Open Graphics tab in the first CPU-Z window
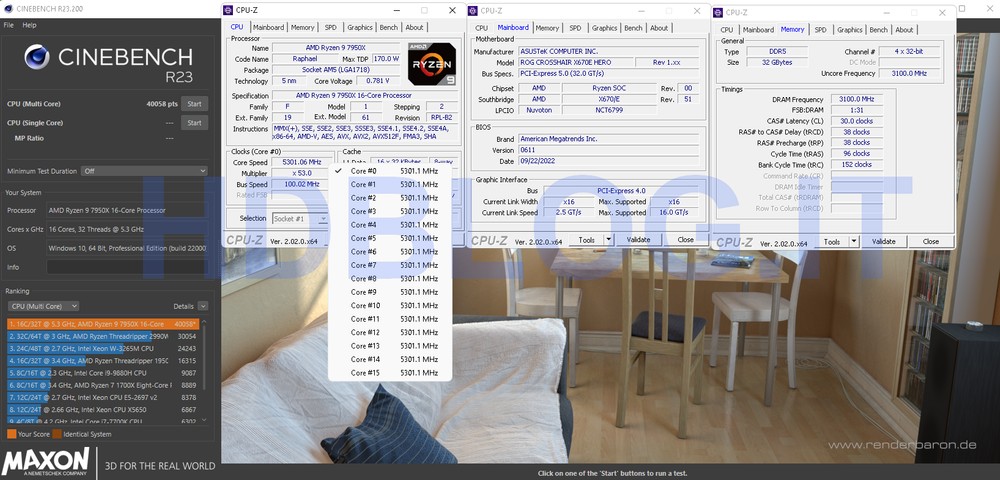Image resolution: width=1000 pixels, height=480 pixels. pyautogui.click(x=360, y=27)
